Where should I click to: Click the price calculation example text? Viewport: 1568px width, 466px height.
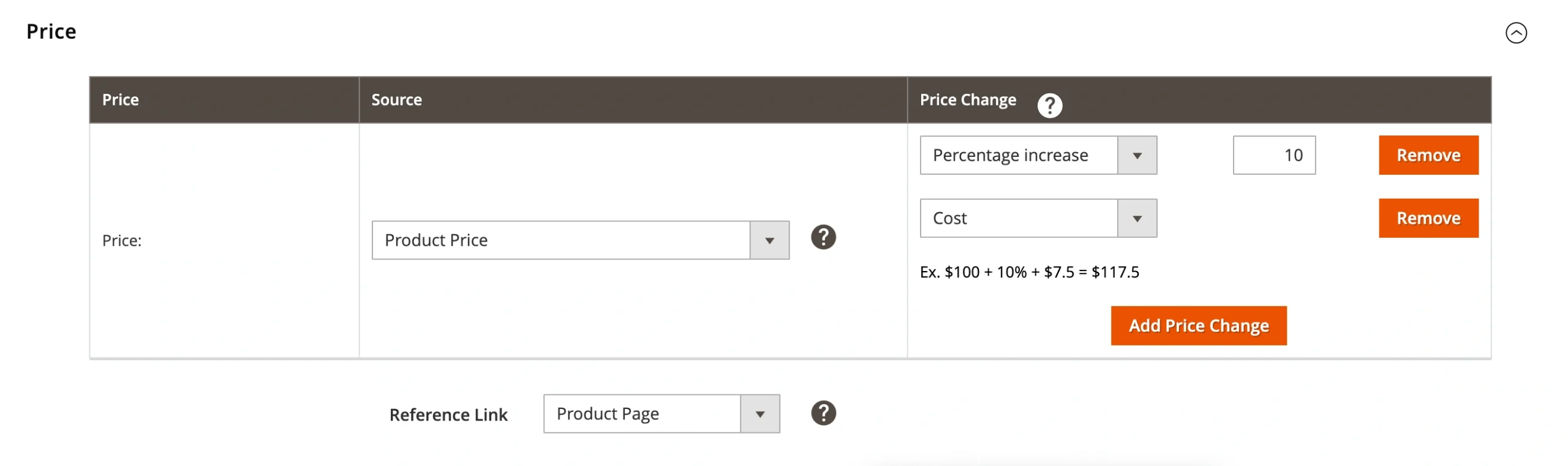1029,272
